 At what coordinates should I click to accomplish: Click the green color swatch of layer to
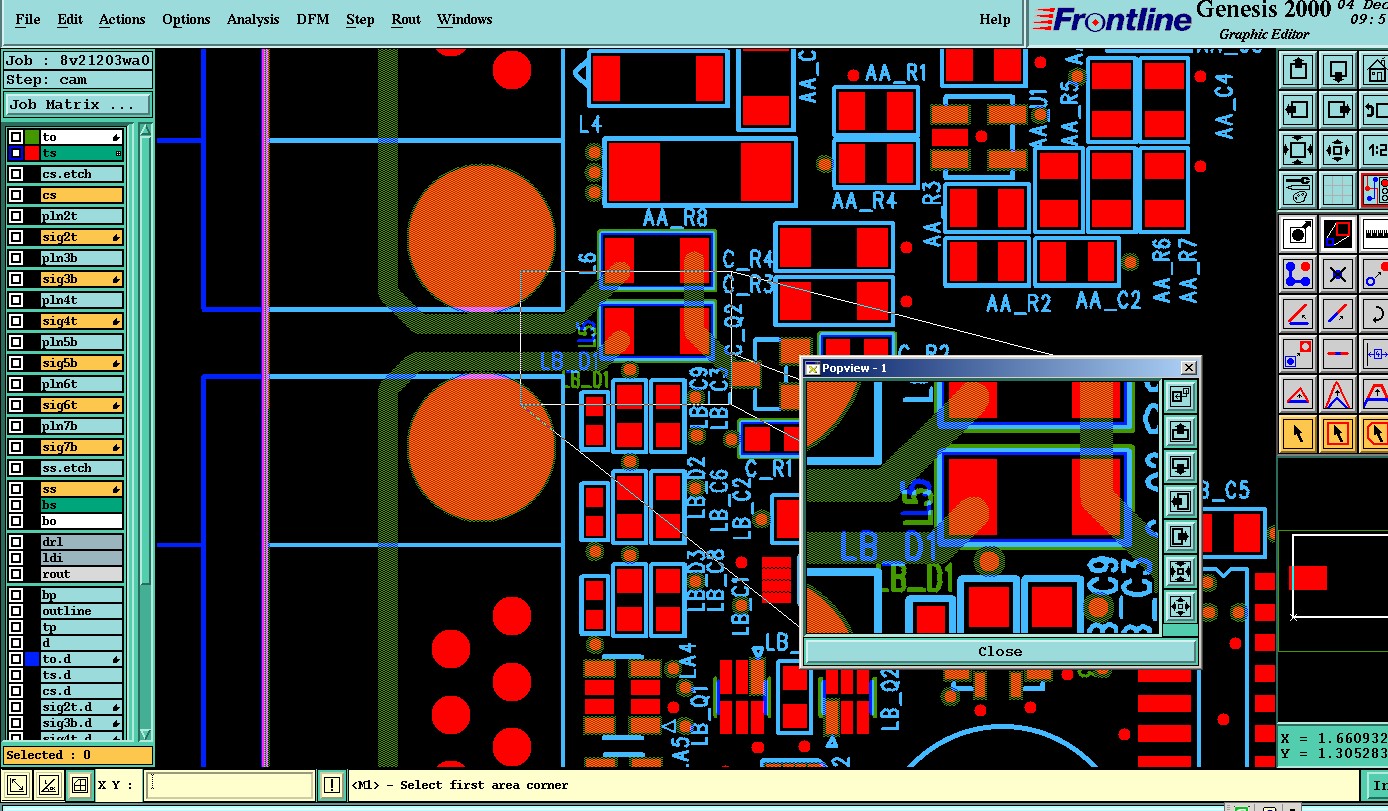point(32,137)
